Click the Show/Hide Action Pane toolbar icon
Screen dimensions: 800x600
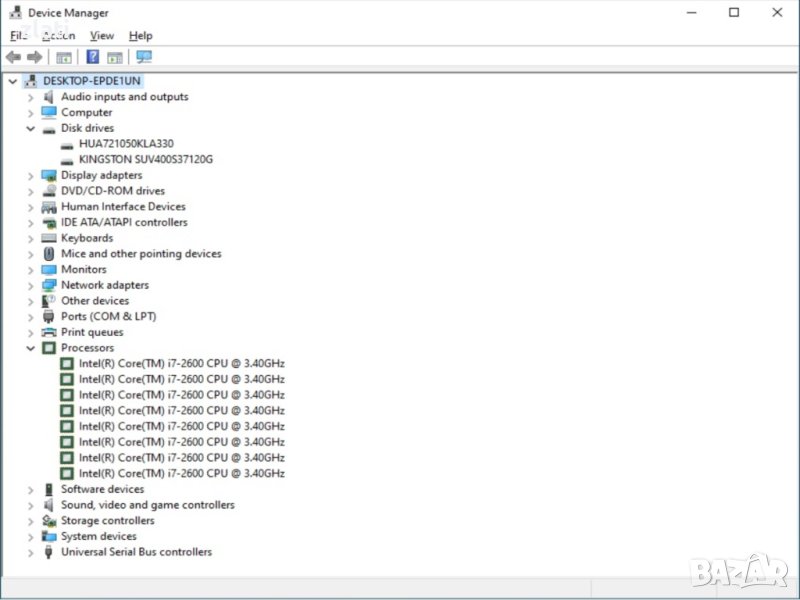pos(115,57)
